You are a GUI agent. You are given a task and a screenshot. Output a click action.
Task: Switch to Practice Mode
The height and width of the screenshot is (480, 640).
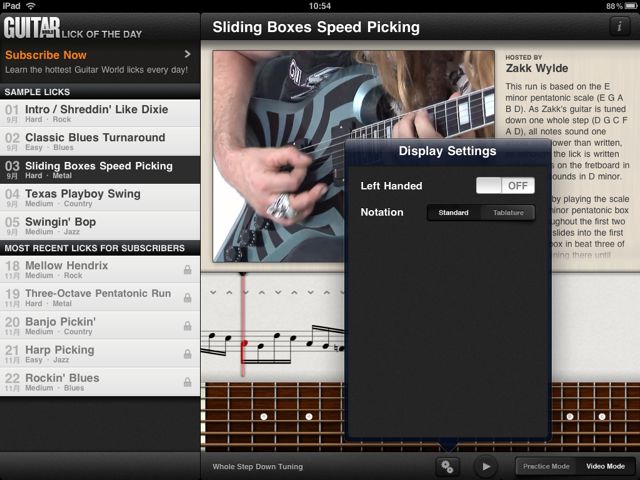(x=546, y=466)
